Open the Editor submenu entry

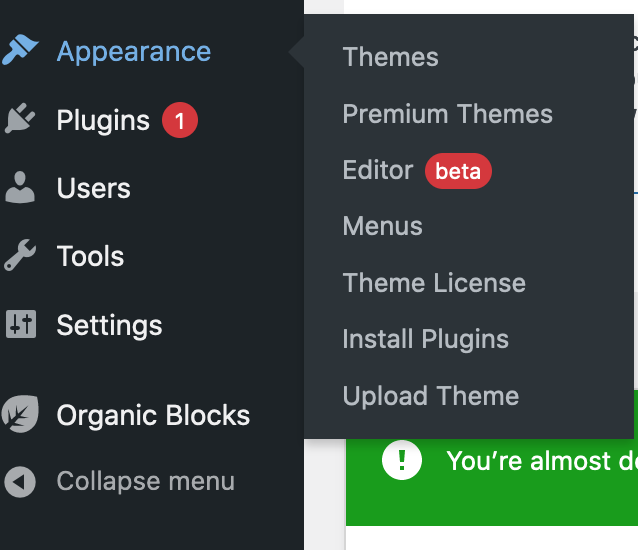point(378,170)
